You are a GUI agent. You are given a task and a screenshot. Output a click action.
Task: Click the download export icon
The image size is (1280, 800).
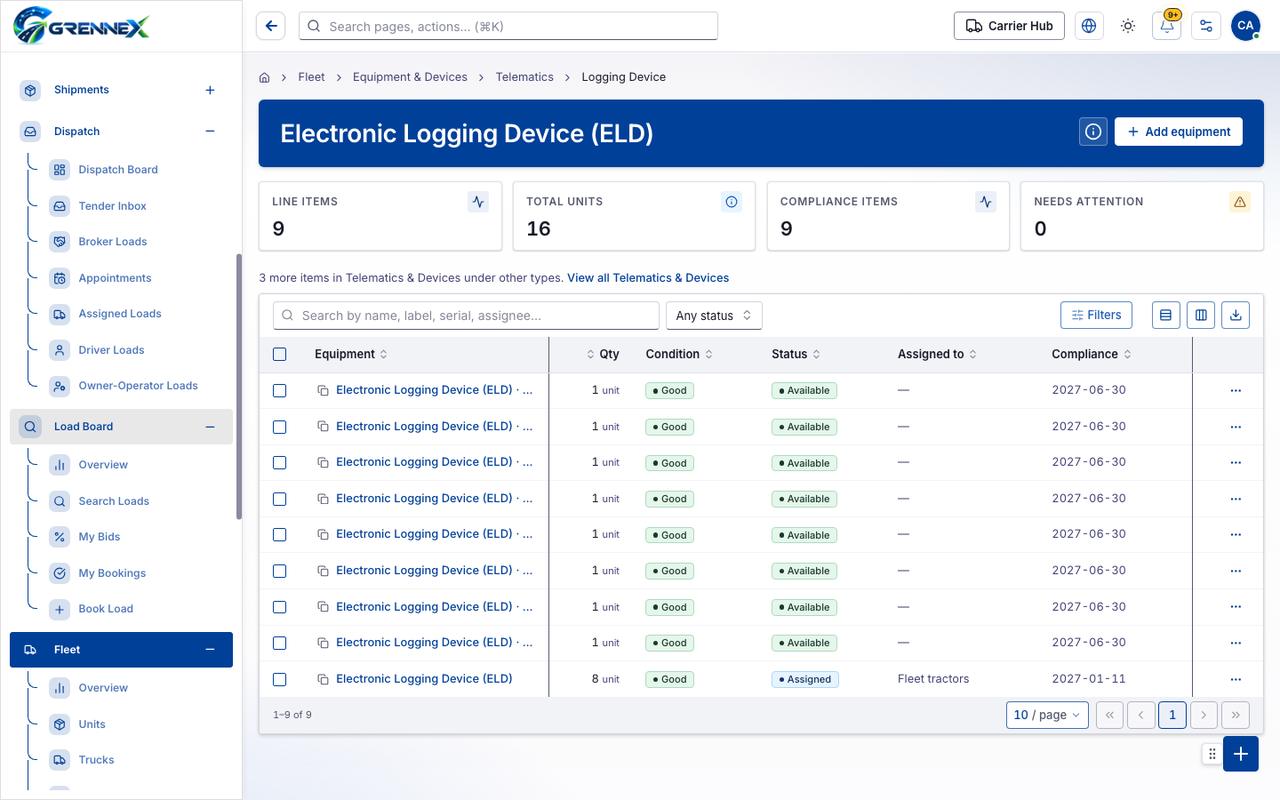[x=1236, y=315]
